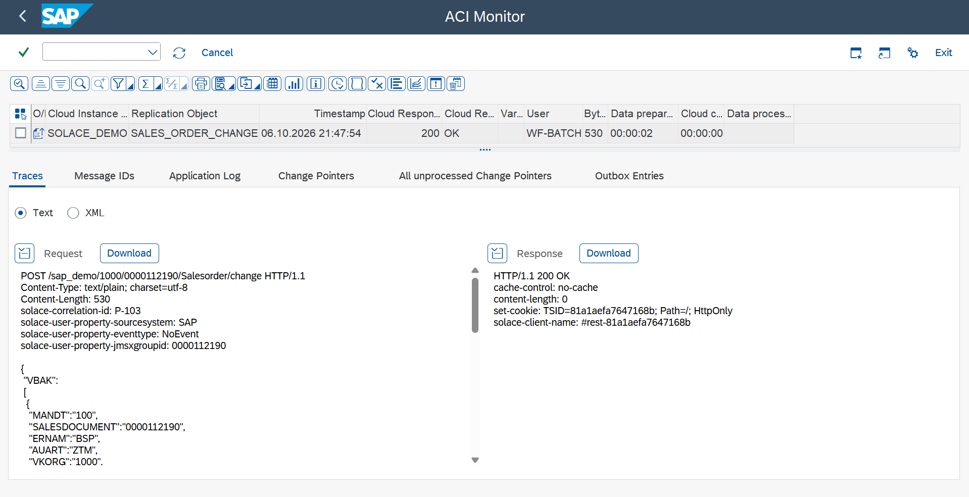The height and width of the screenshot is (497, 969).
Task: Click the Request scrollbar thumb
Action: coord(475,305)
